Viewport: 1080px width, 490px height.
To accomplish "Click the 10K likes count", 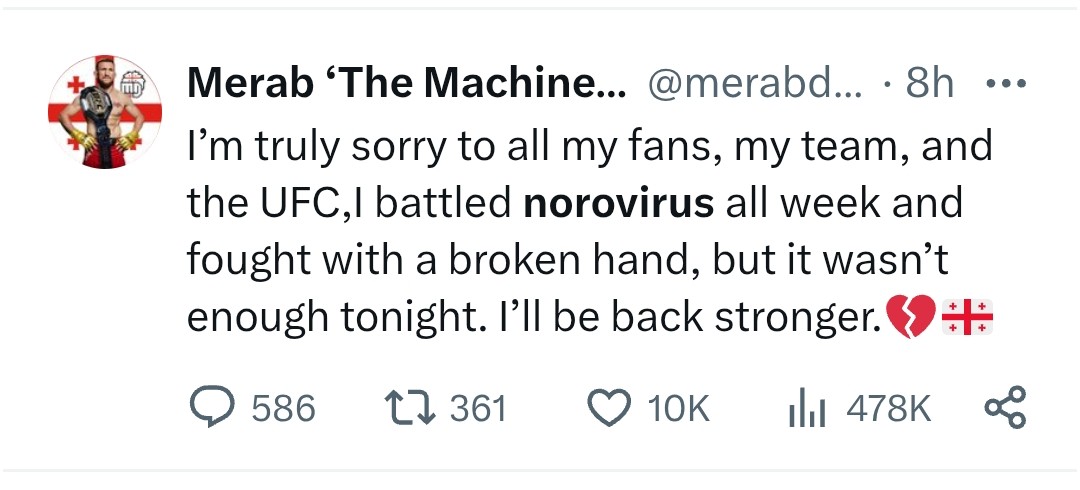I will coord(678,409).
